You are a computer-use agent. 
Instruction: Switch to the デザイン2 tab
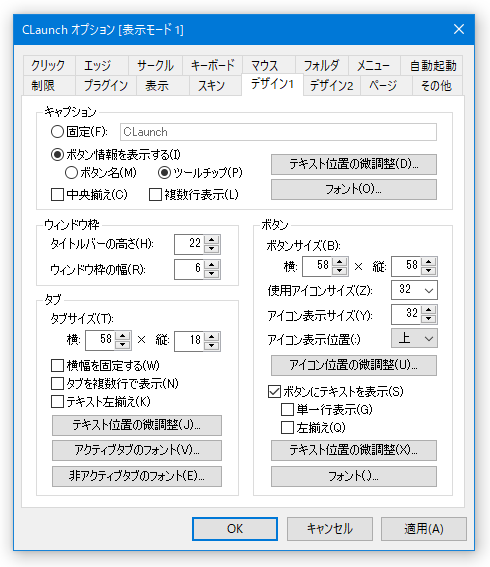pos(332,86)
